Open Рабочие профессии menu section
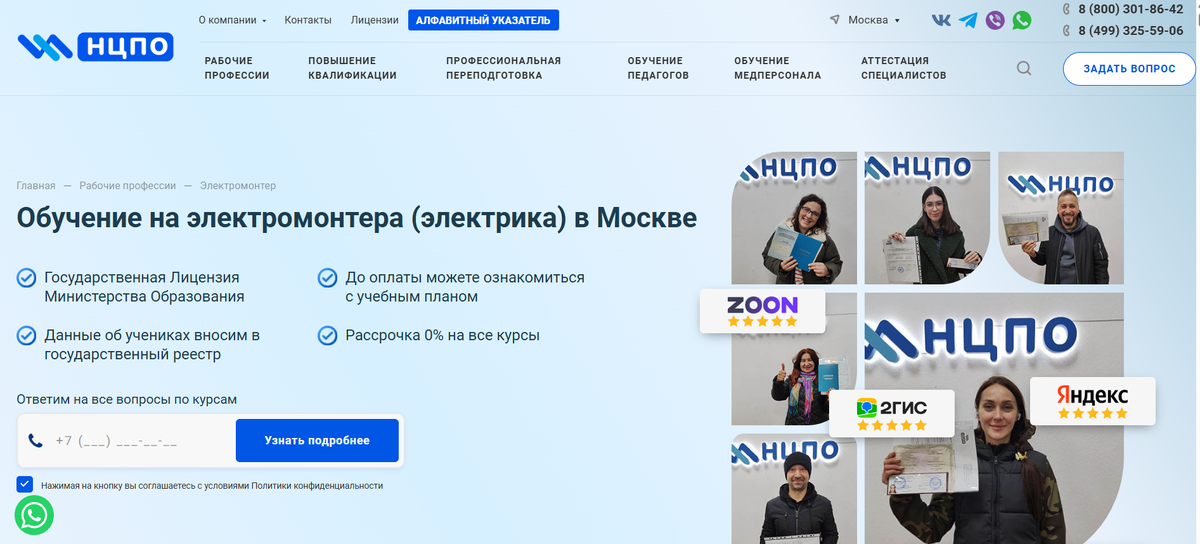 tap(237, 68)
